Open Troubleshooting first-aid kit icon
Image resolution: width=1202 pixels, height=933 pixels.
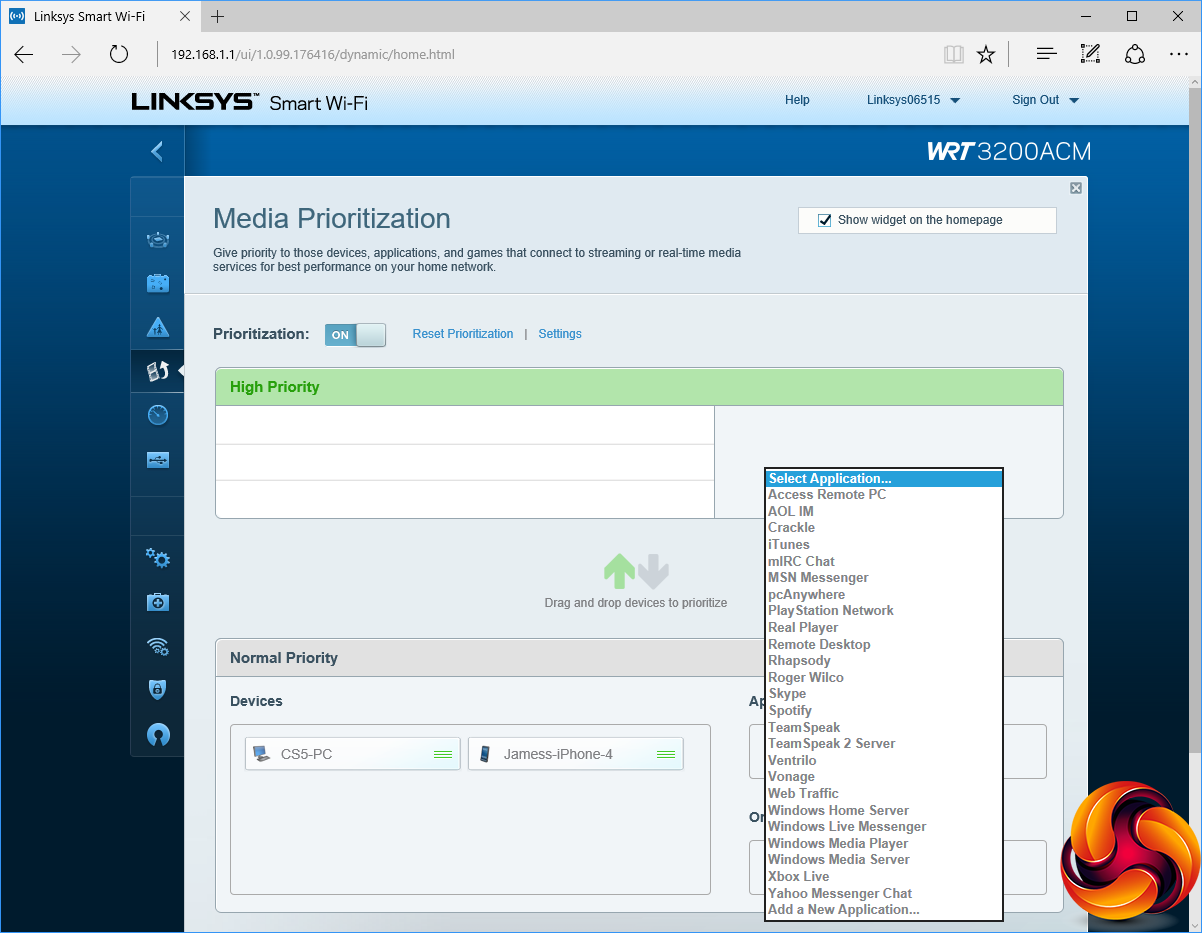click(158, 602)
